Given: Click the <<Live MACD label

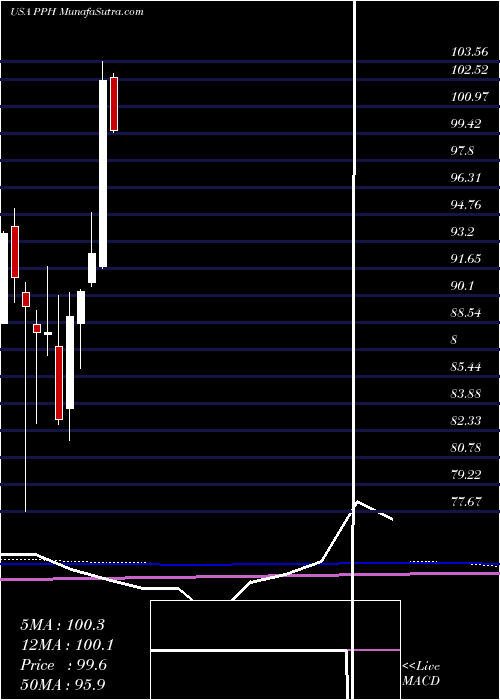Looking at the screenshot, I should (421, 673).
